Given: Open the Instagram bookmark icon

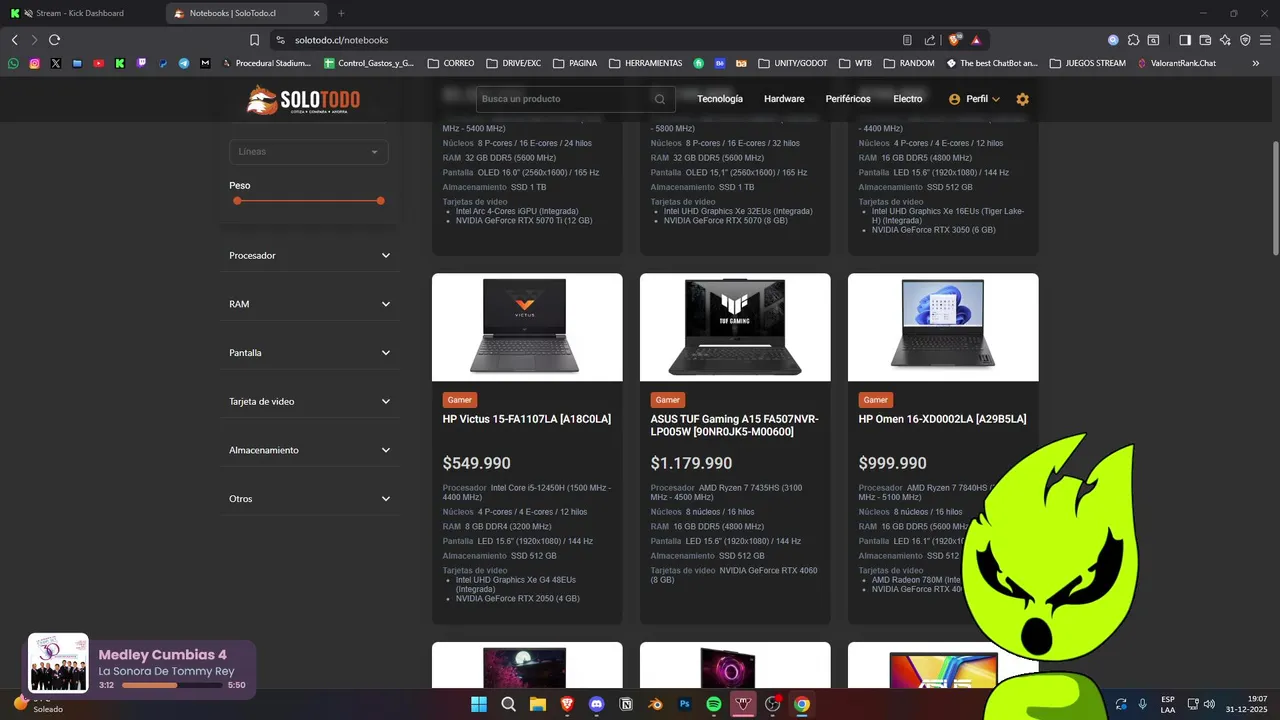Looking at the screenshot, I should point(34,63).
